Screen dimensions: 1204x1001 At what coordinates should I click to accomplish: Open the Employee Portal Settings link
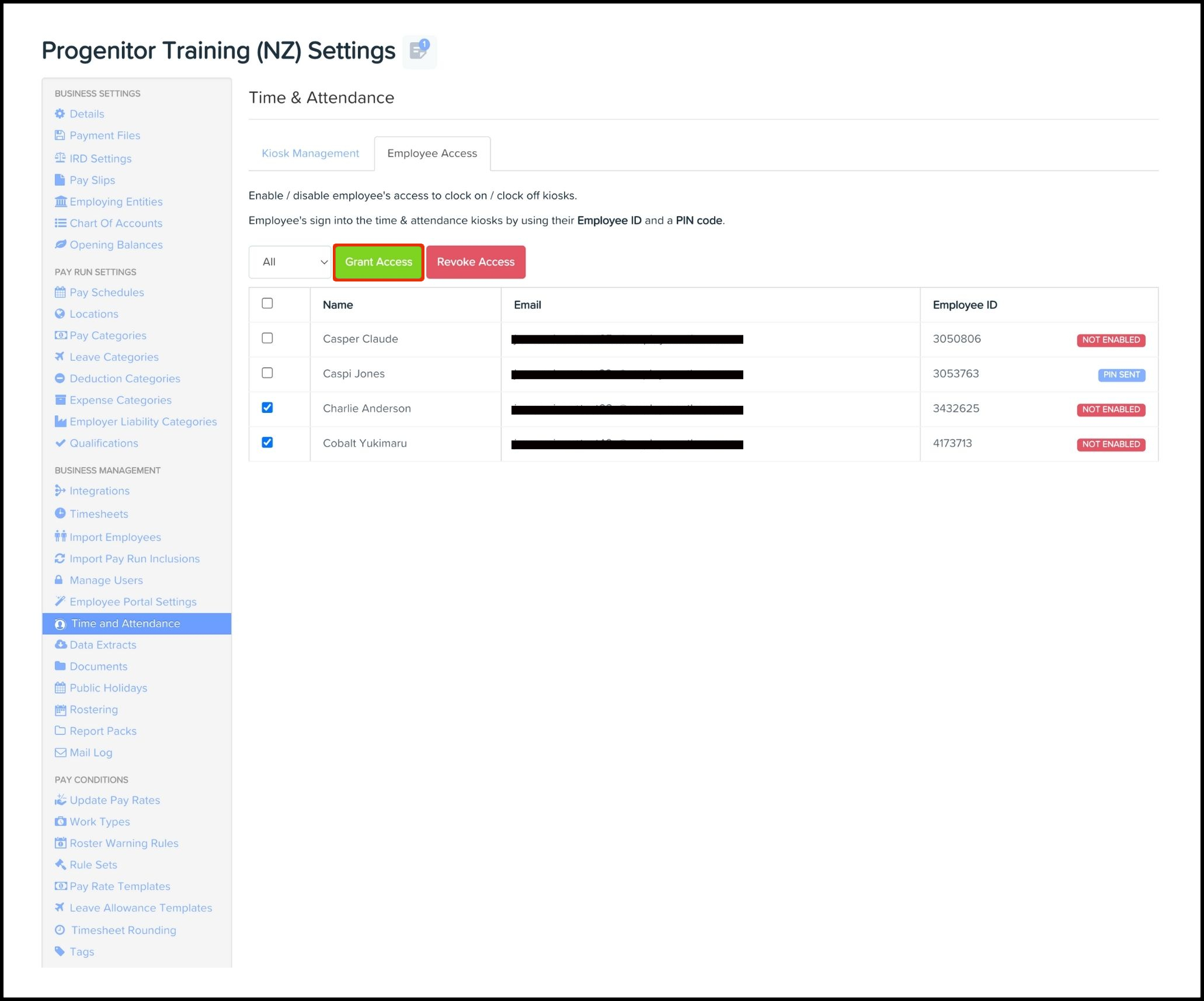[x=133, y=602]
